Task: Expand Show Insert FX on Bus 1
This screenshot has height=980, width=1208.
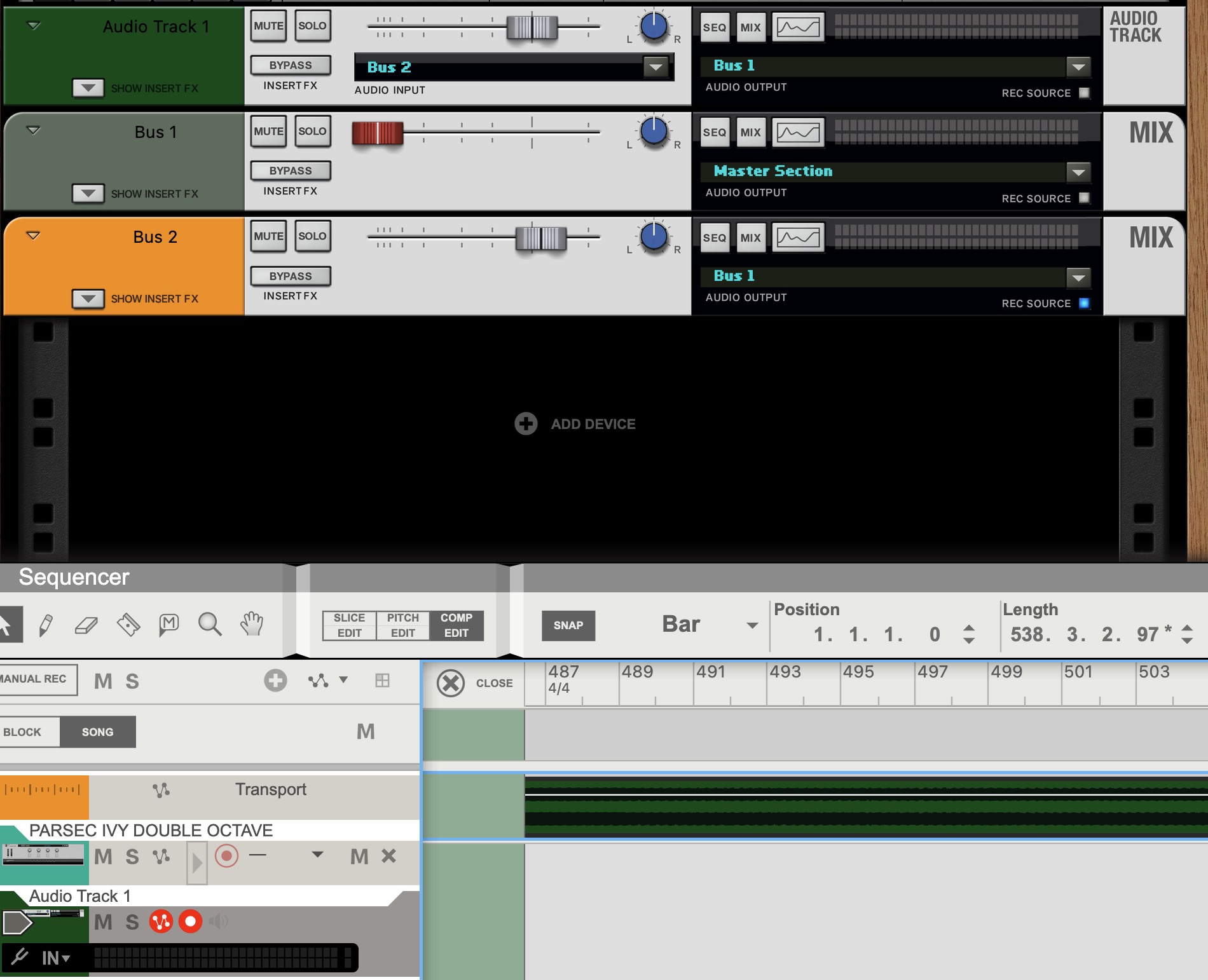Action: tap(88, 193)
